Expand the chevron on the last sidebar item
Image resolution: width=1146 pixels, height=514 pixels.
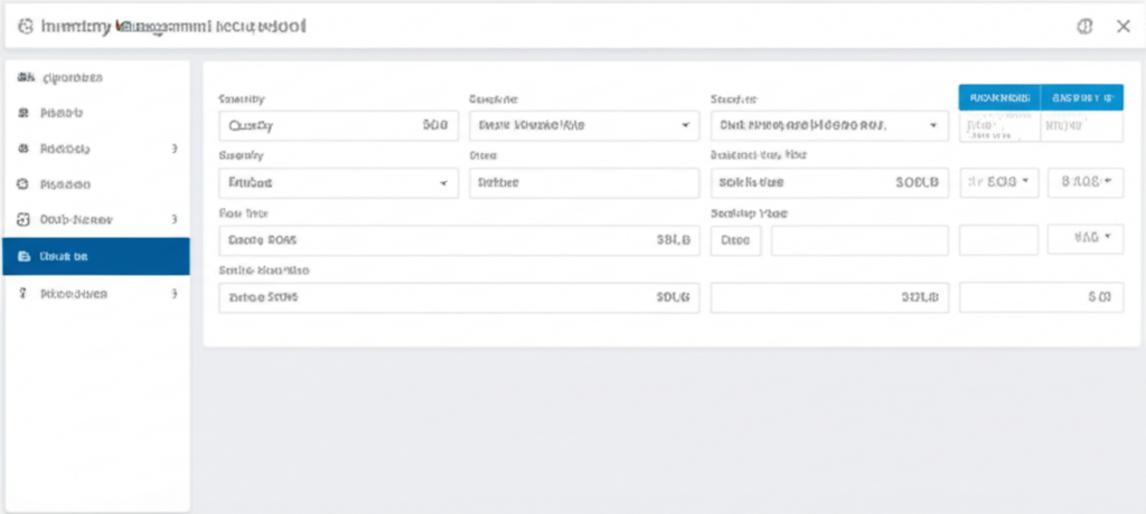(174, 295)
